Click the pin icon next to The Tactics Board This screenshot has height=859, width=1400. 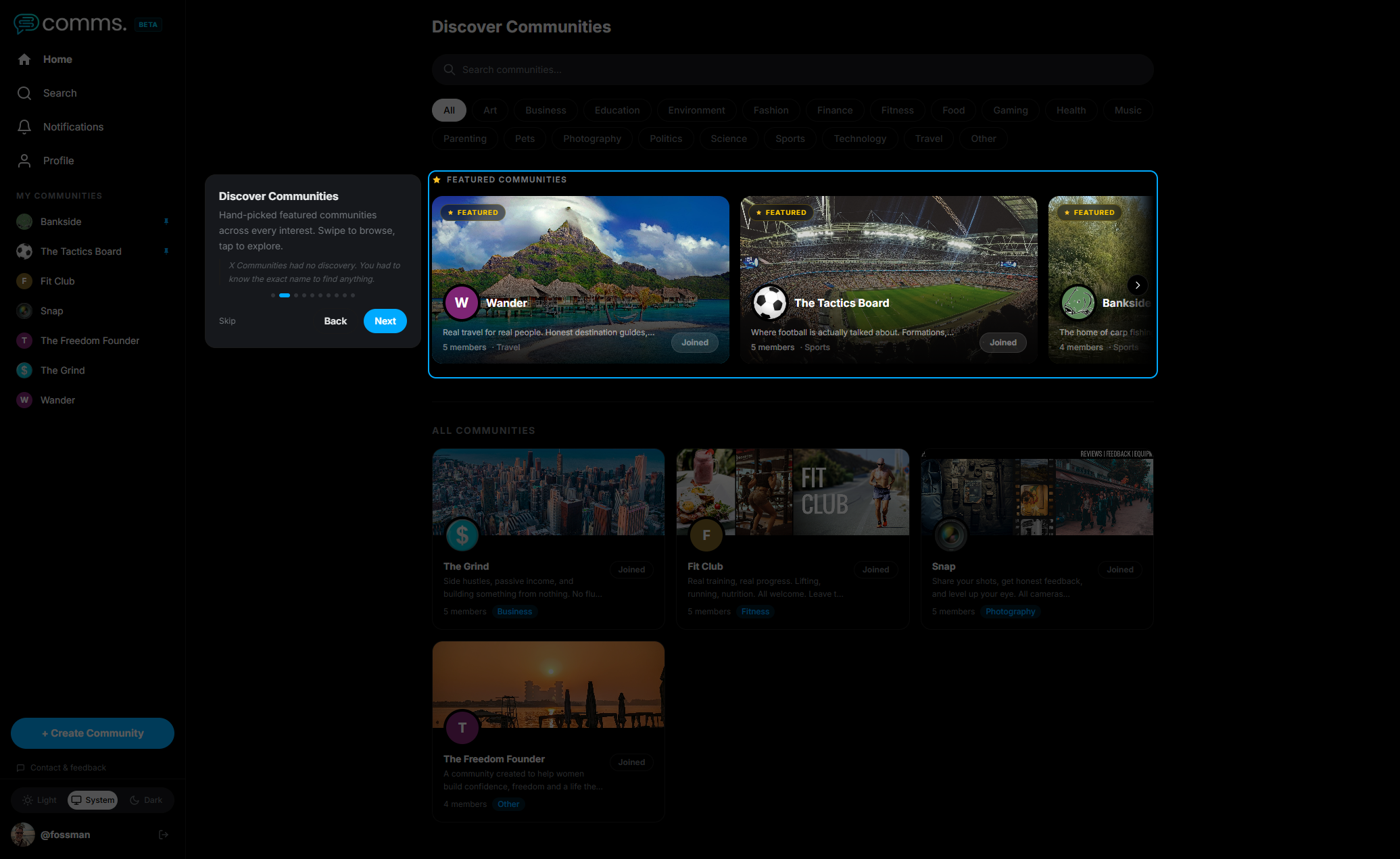pyautogui.click(x=166, y=251)
